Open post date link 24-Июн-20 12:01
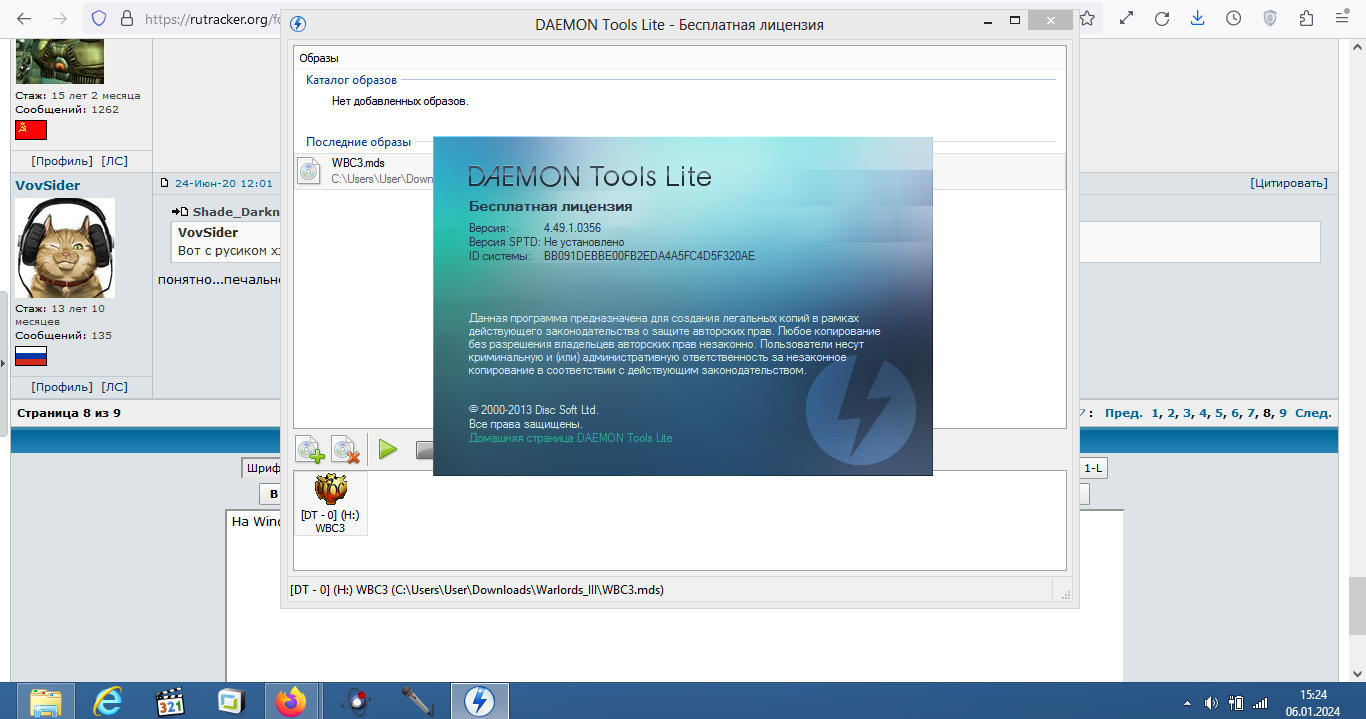This screenshot has height=719, width=1366. pyautogui.click(x=224, y=183)
